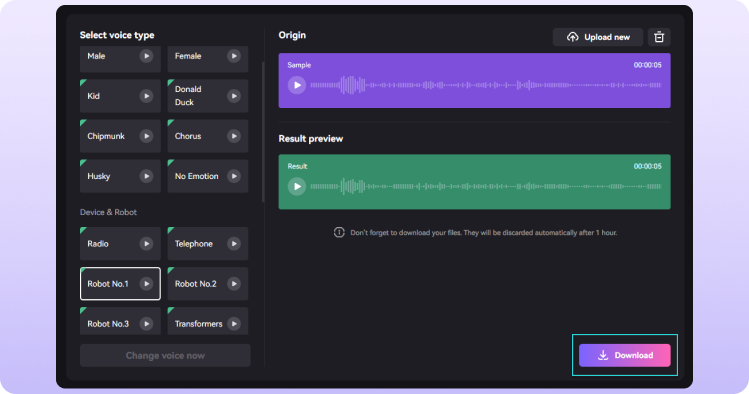This screenshot has height=394, width=749.
Task: Play the Result audio preview
Action: pyautogui.click(x=297, y=186)
